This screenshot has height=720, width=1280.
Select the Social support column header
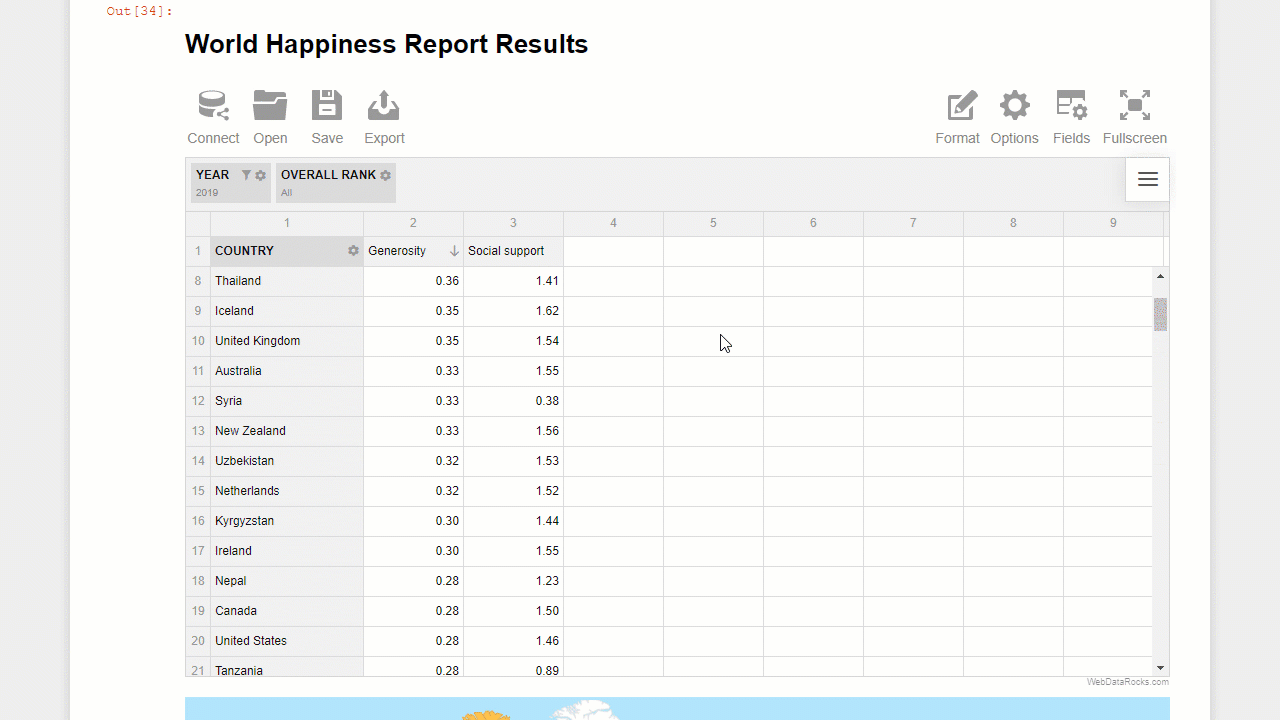513,251
